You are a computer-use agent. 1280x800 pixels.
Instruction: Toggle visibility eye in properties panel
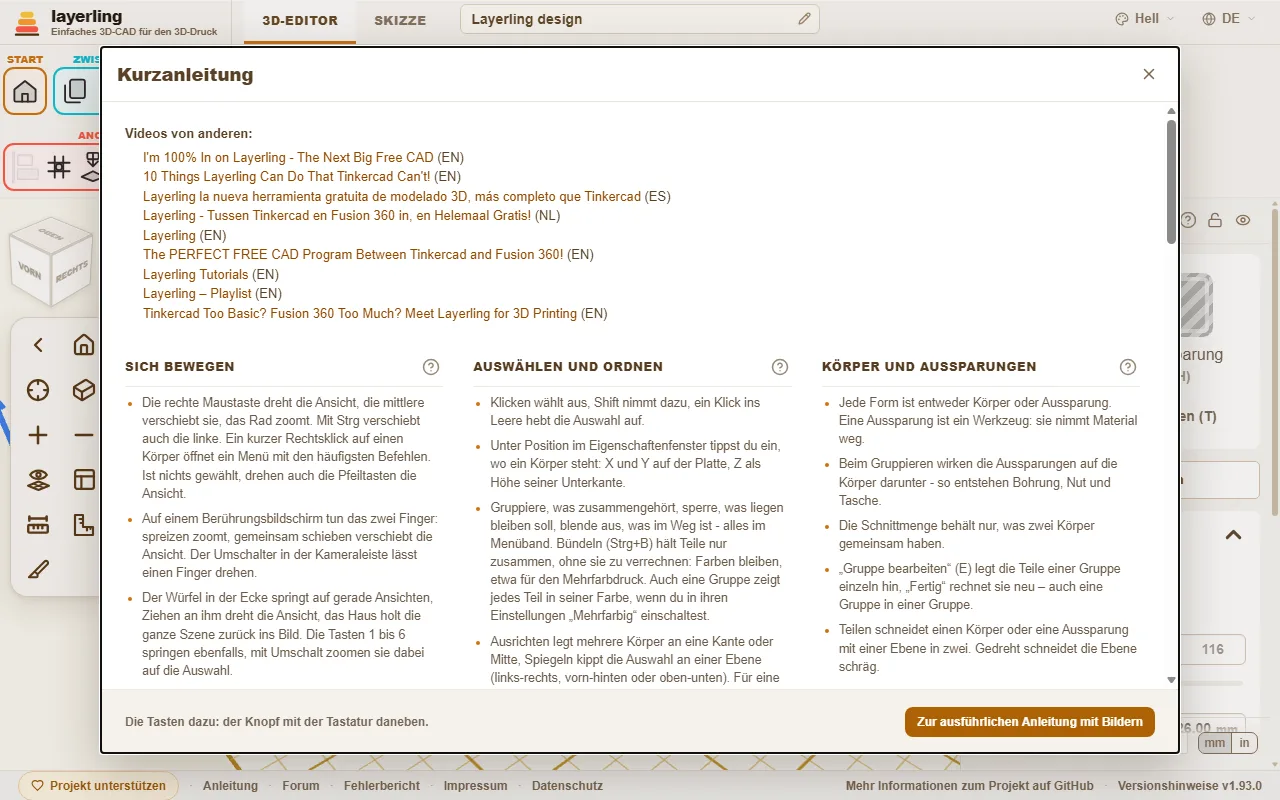(1243, 220)
